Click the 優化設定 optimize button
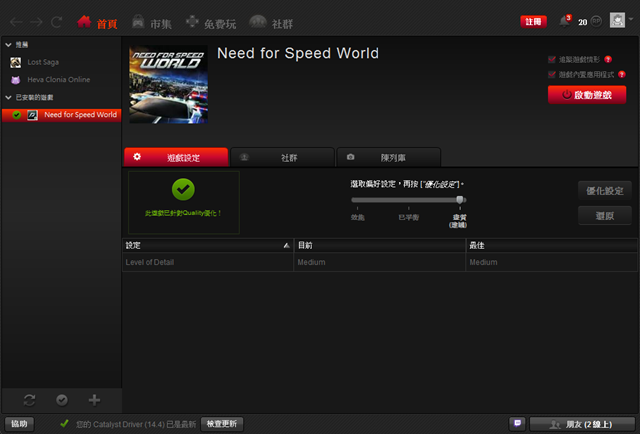Image resolution: width=640 pixels, height=434 pixels. point(604,191)
